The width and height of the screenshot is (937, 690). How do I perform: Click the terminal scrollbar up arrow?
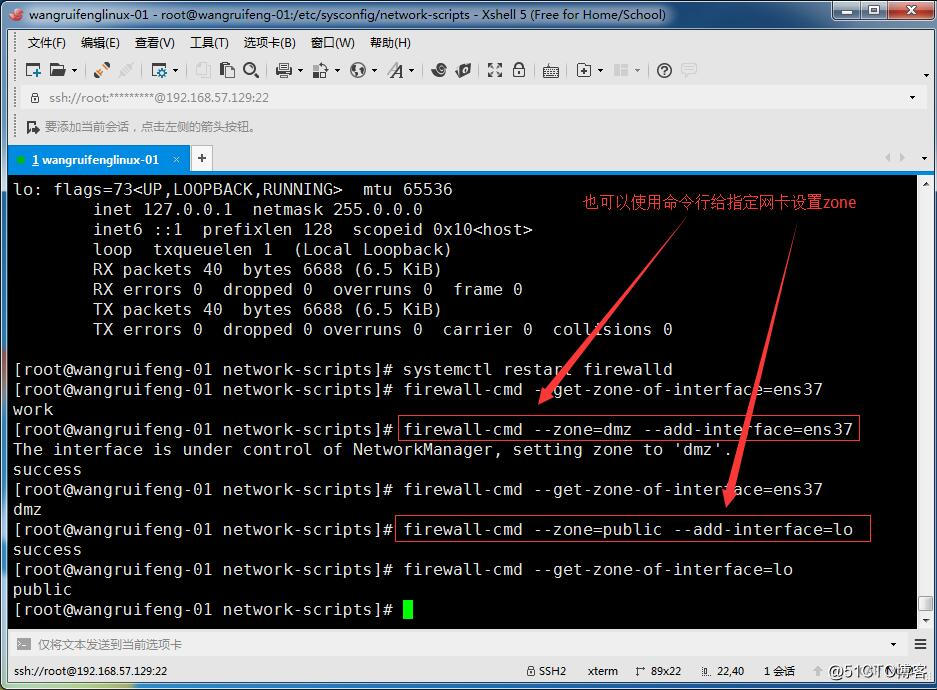point(926,184)
